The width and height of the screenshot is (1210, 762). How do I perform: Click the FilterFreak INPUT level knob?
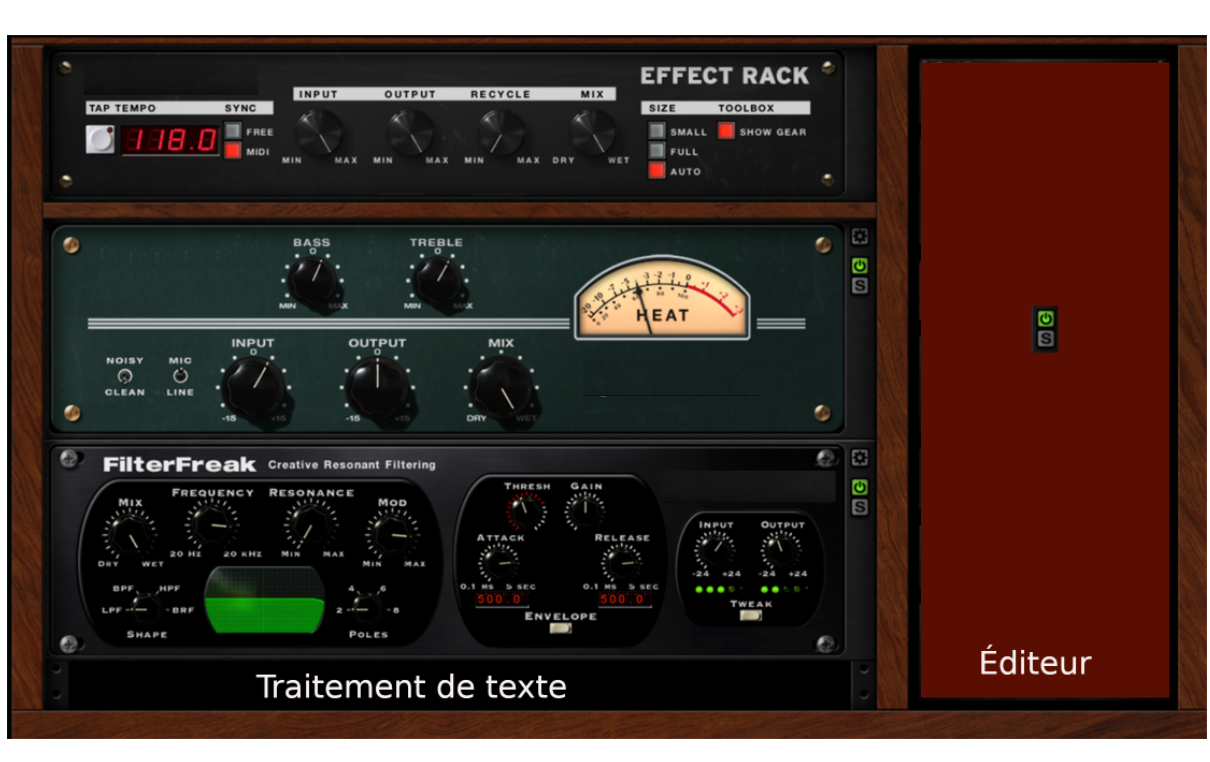716,550
